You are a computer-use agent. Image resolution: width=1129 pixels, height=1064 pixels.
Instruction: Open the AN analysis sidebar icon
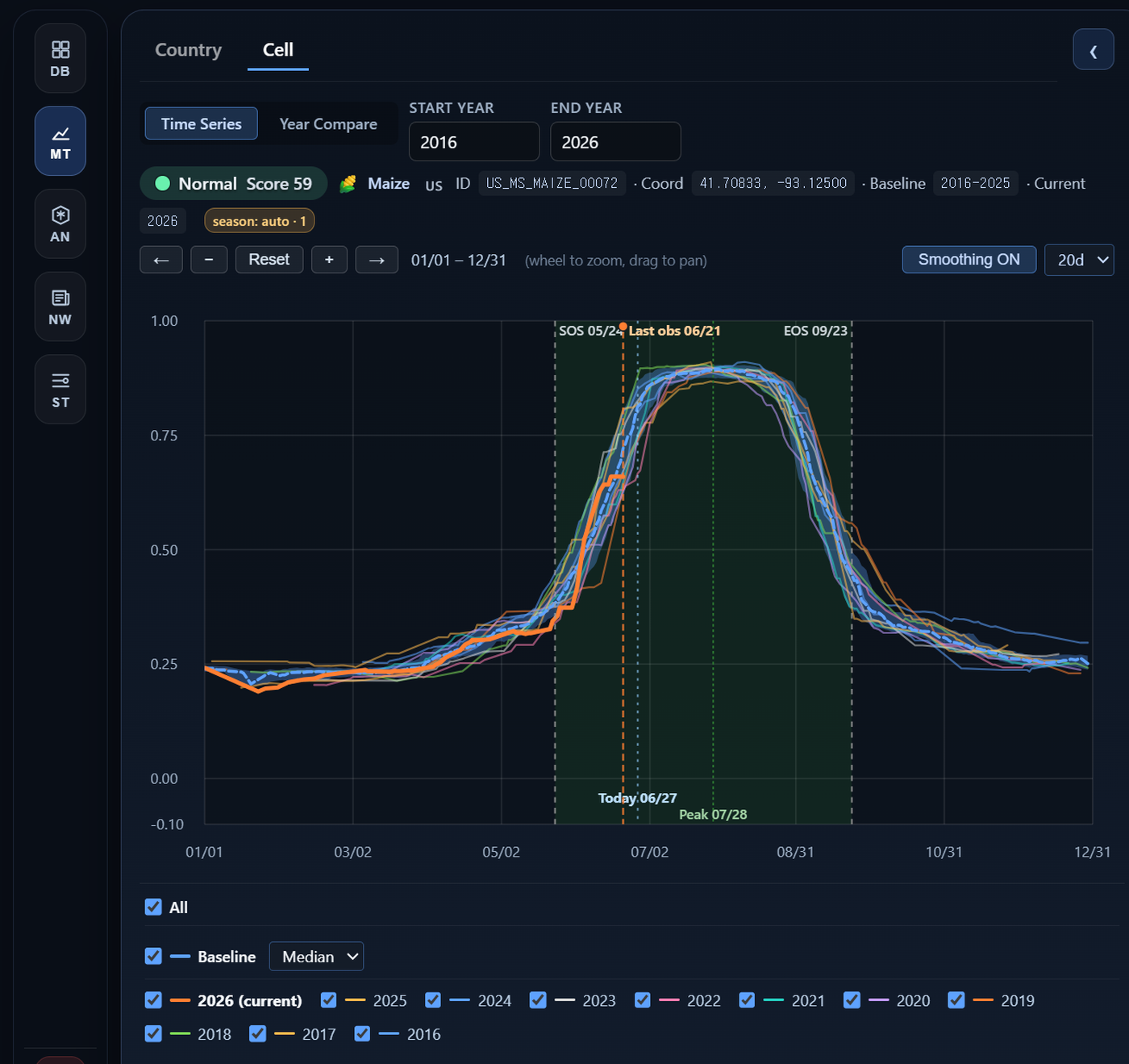[60, 224]
